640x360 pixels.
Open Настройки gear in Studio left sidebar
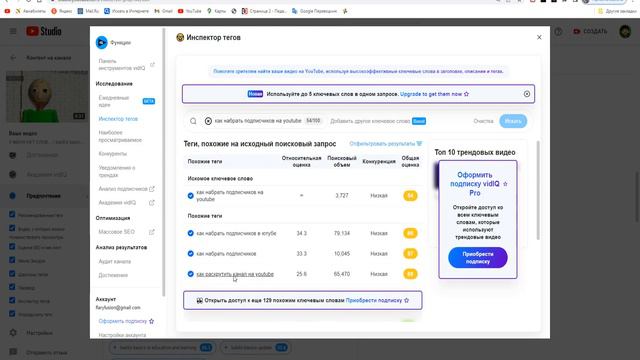click(x=13, y=333)
